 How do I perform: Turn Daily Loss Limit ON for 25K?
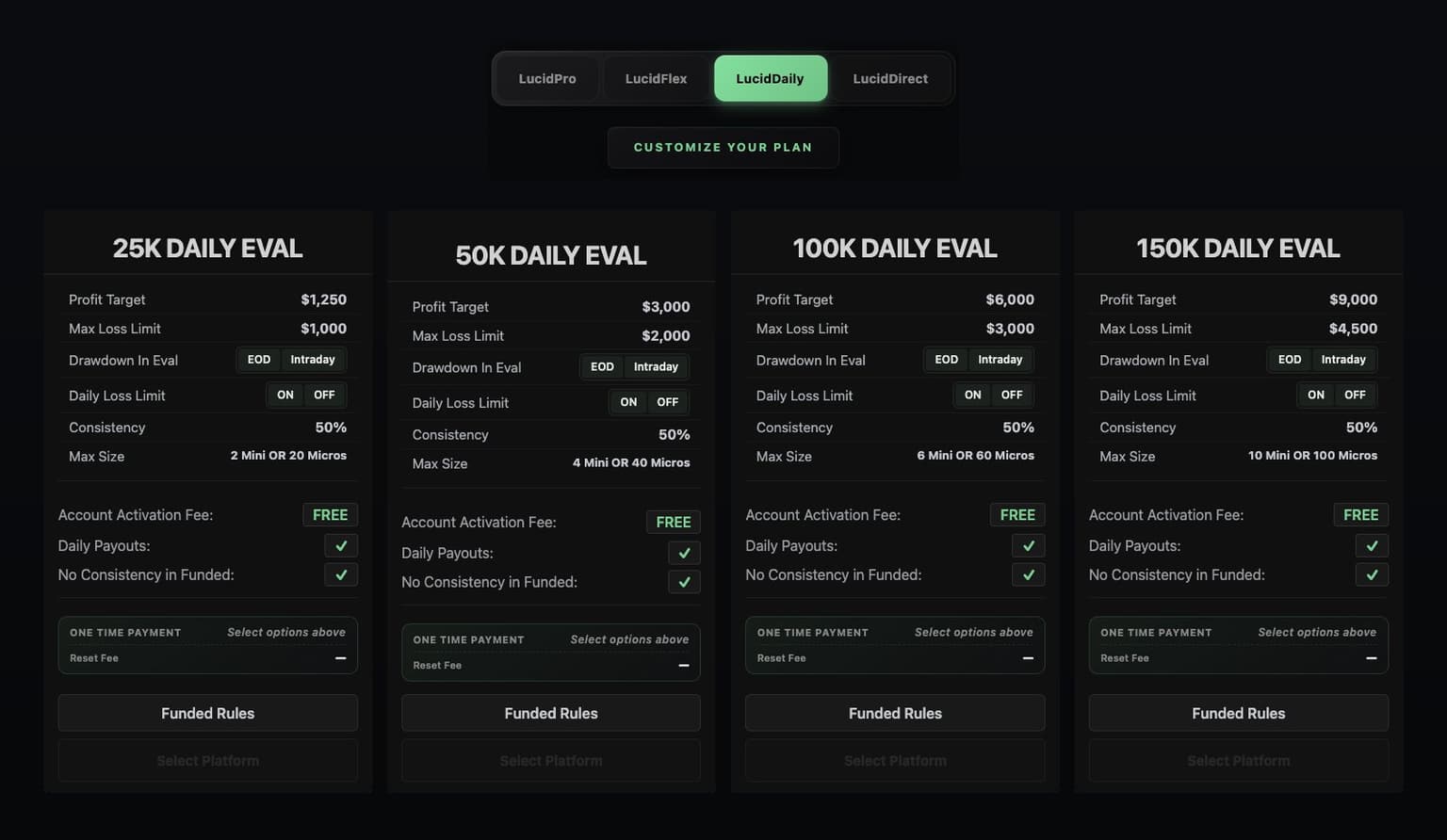(285, 395)
